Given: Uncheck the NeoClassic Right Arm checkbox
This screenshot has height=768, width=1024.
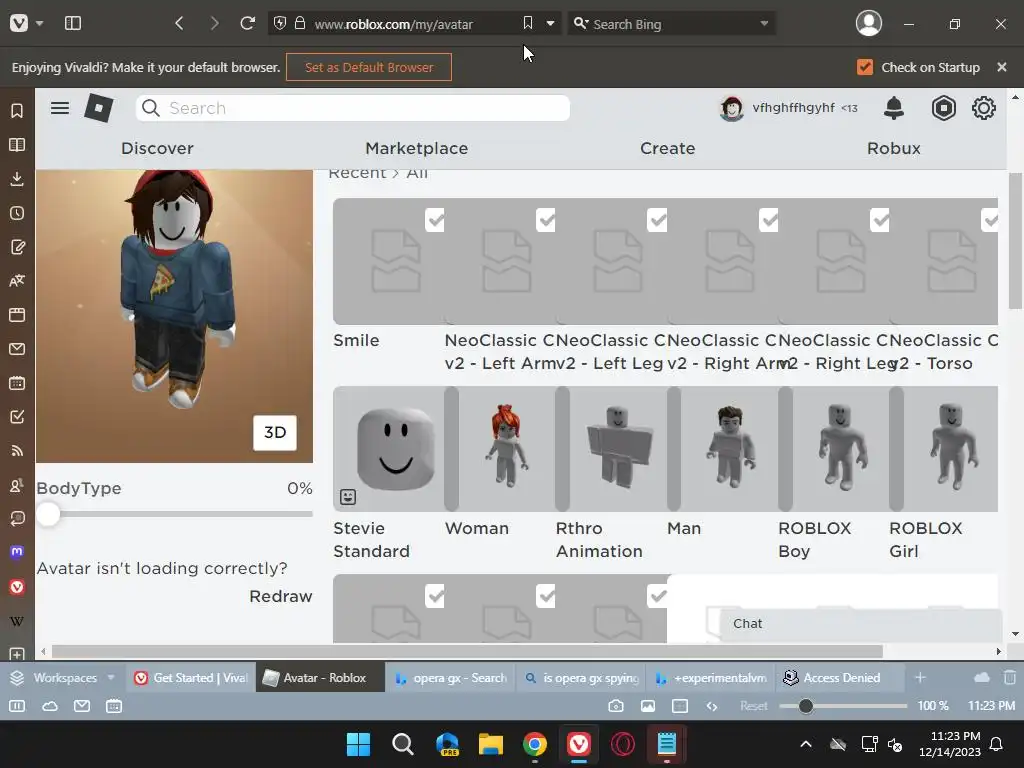Looking at the screenshot, I should pyautogui.click(x=769, y=220).
